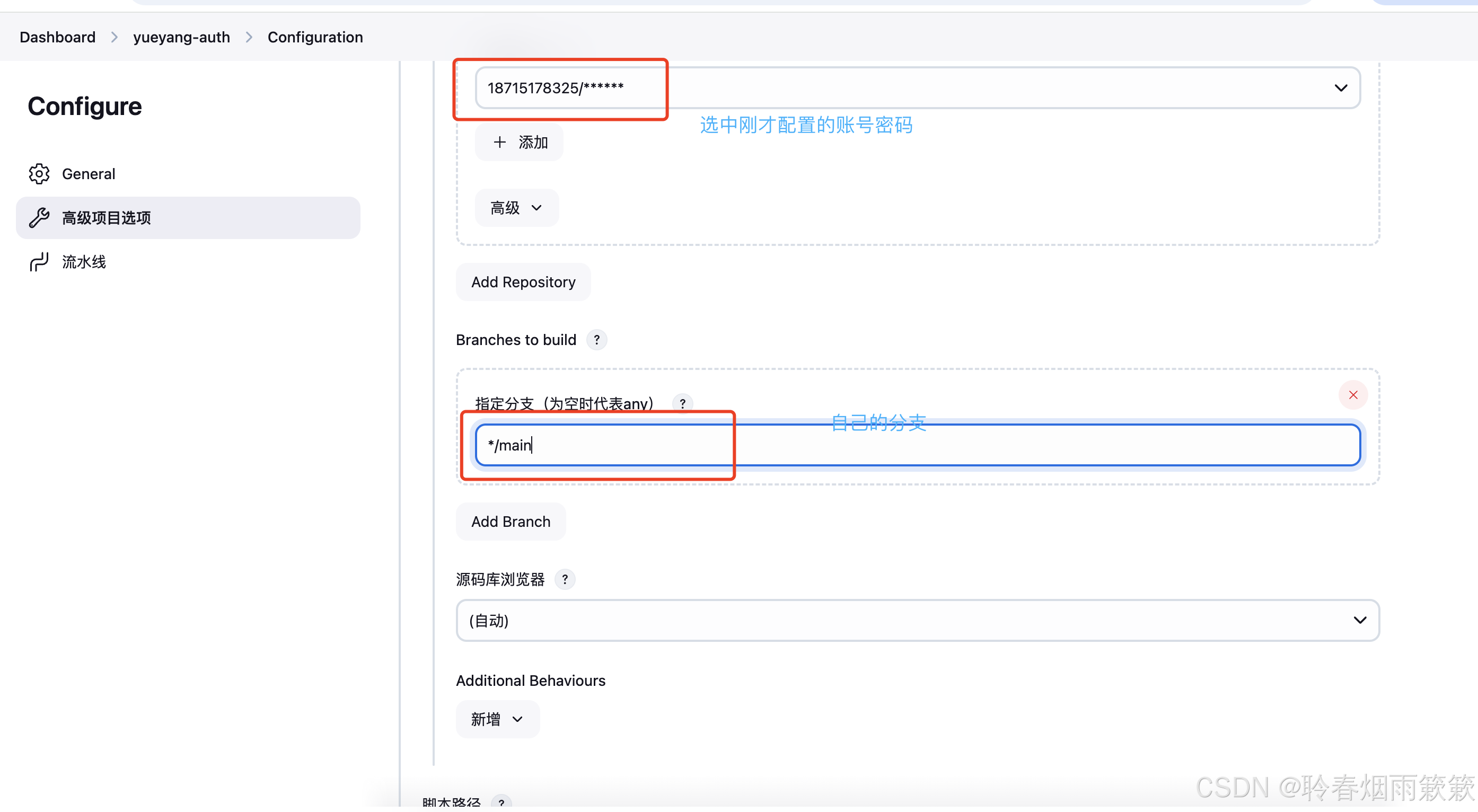This screenshot has height=812, width=1478.
Task: Select 流水线 in the sidebar
Action: coord(84,262)
